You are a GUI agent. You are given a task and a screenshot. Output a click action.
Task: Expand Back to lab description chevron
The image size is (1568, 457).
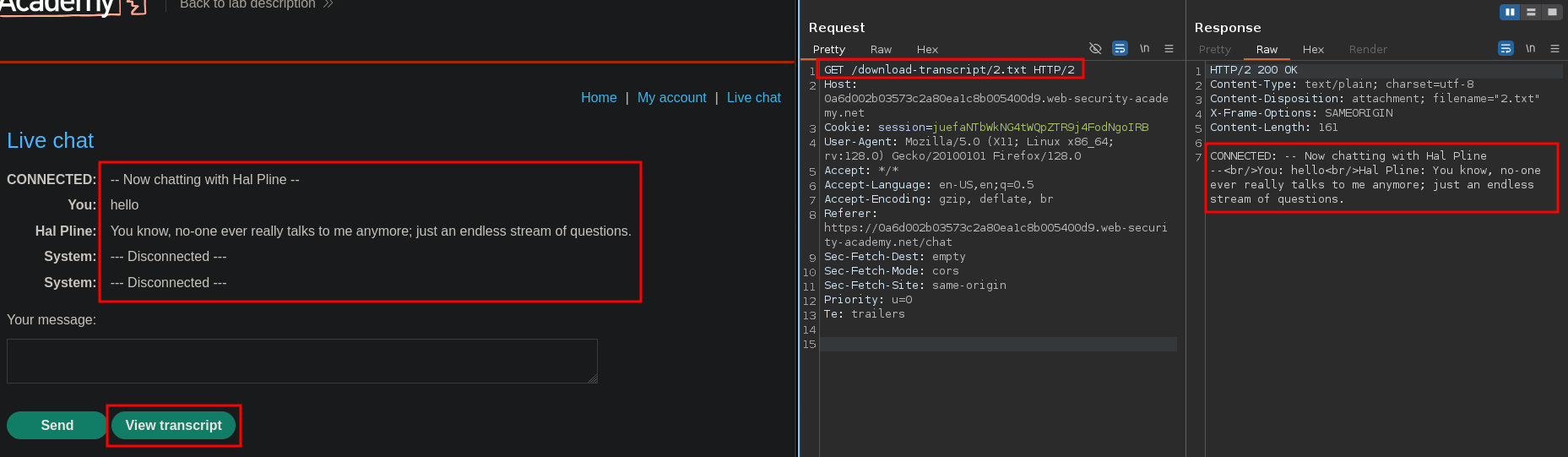328,5
